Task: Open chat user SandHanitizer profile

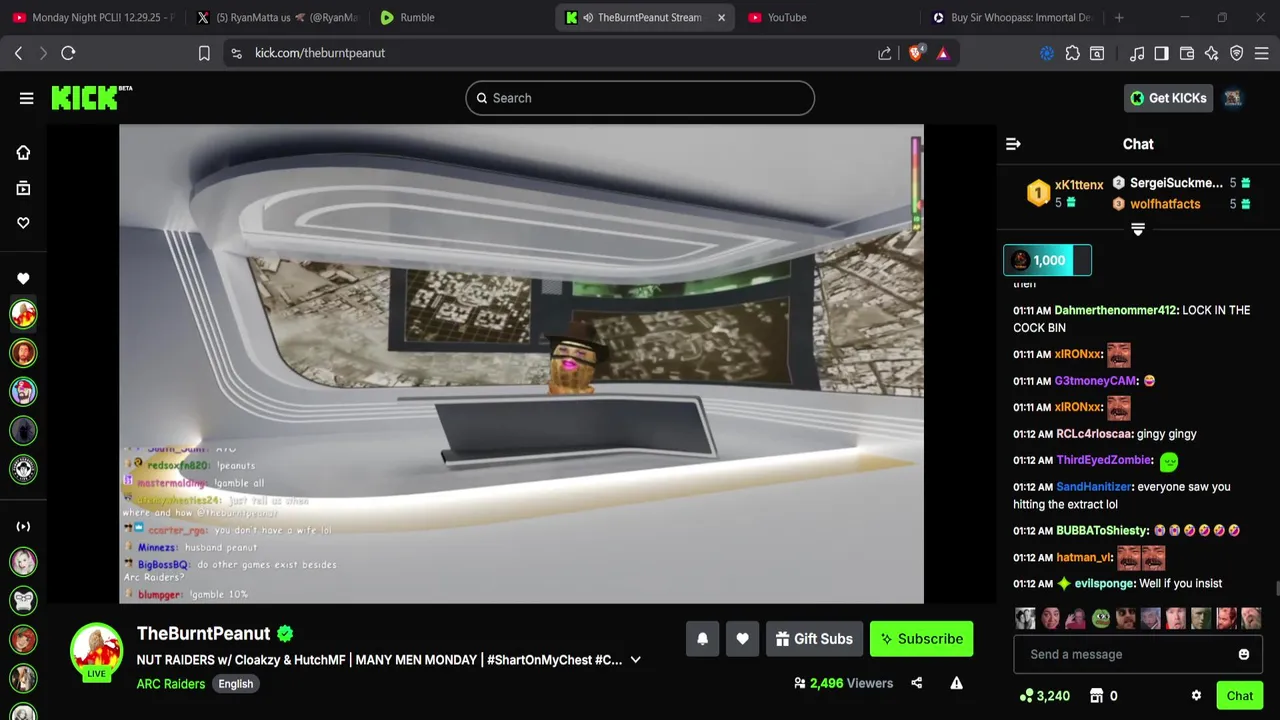Action: point(1094,487)
